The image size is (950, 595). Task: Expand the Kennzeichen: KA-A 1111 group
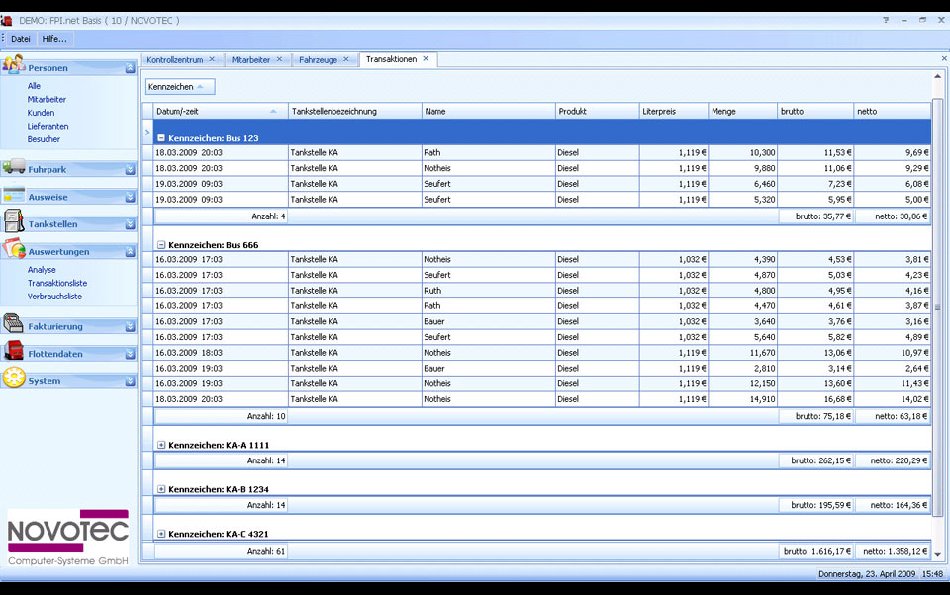pyautogui.click(x=161, y=445)
